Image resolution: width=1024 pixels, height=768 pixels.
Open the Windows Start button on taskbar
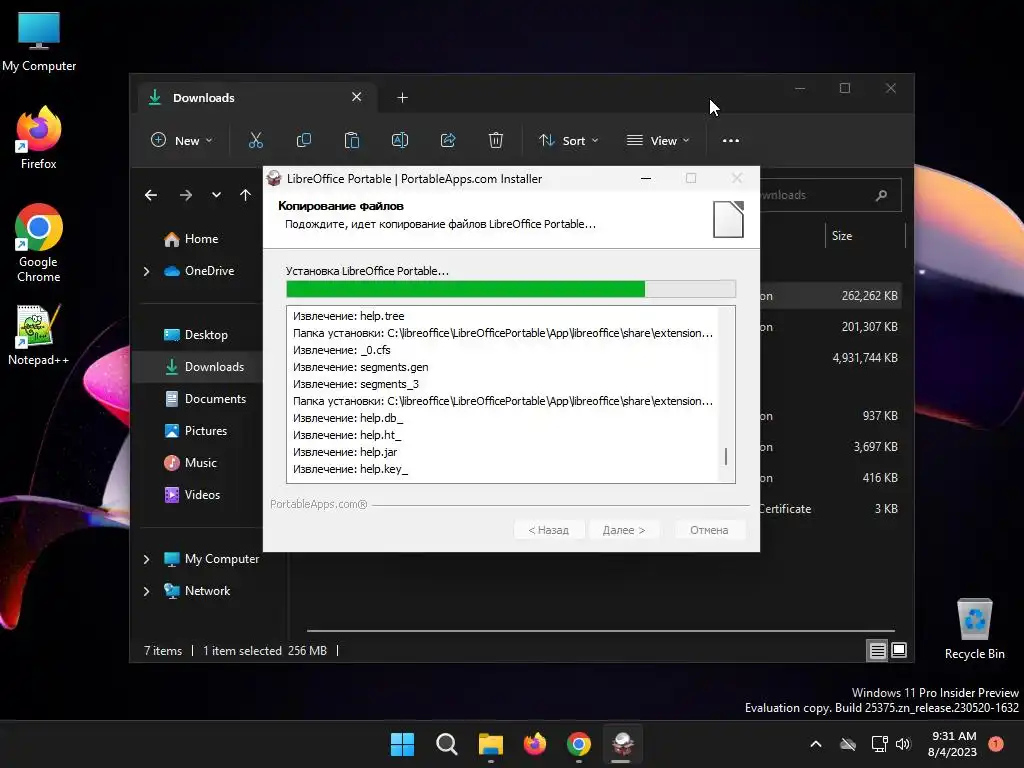402,744
